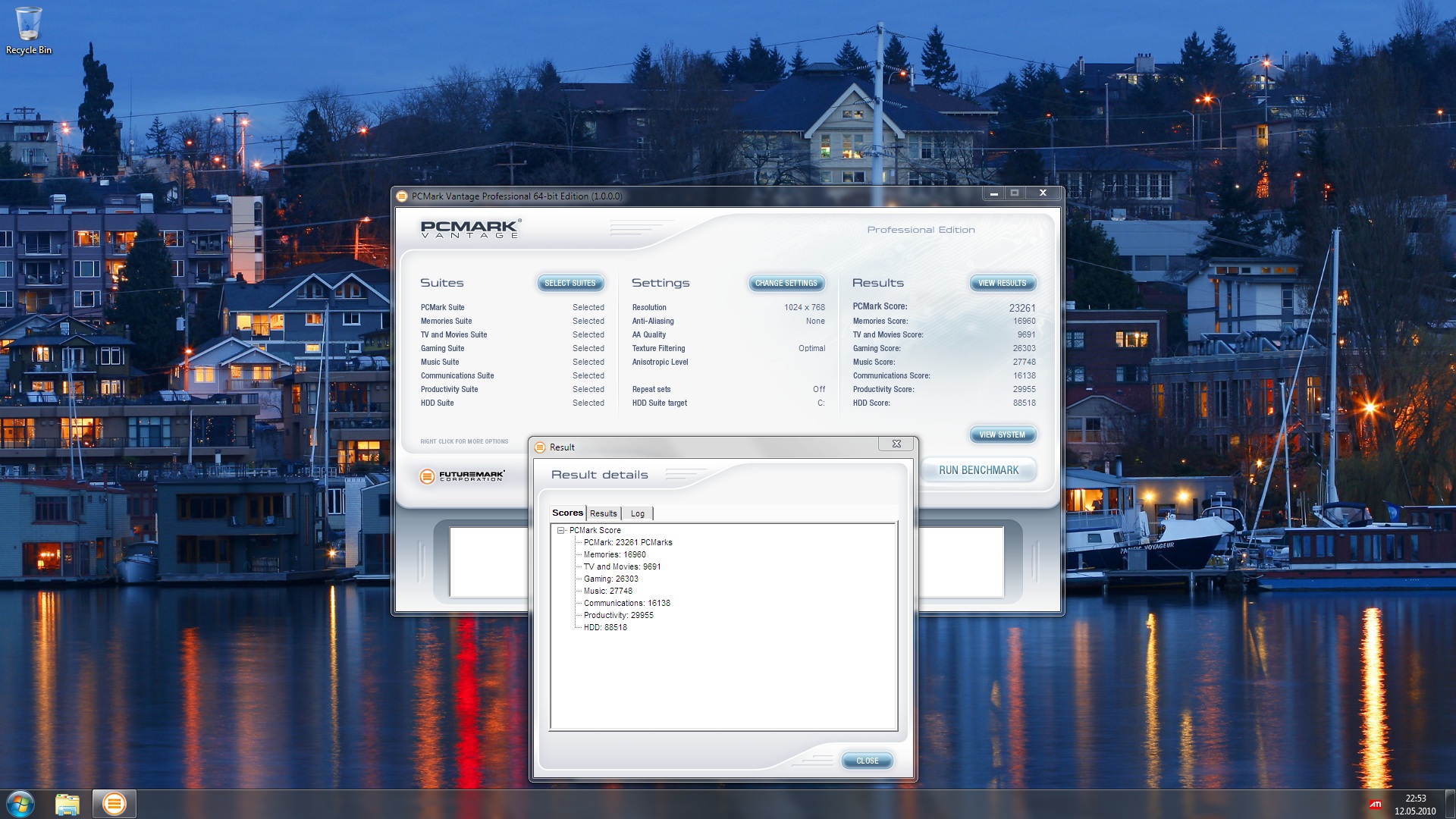
Task: Select 'PCMark: 23261 PCMarks' tree row
Action: [628, 543]
